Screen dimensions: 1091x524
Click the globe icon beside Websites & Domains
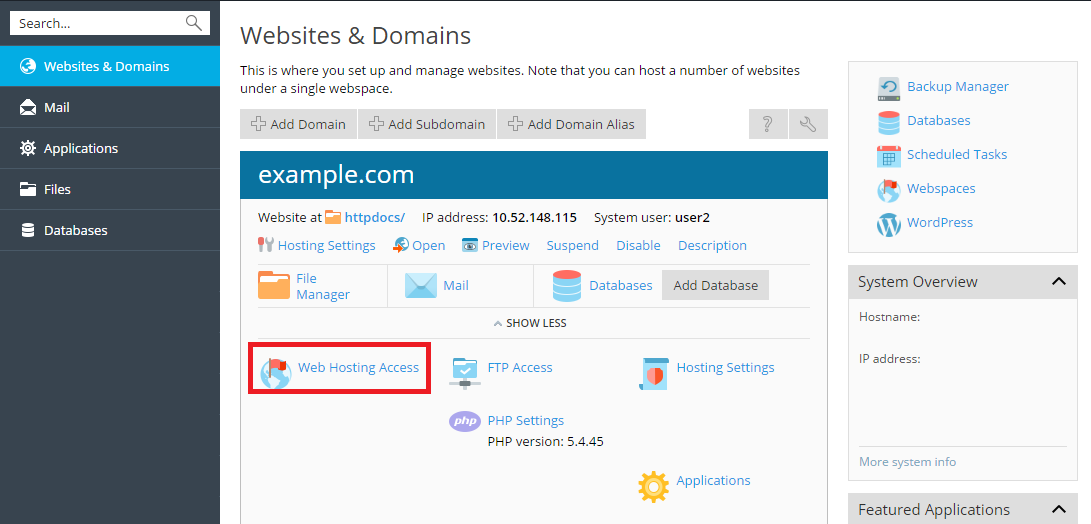pyautogui.click(x=28, y=67)
